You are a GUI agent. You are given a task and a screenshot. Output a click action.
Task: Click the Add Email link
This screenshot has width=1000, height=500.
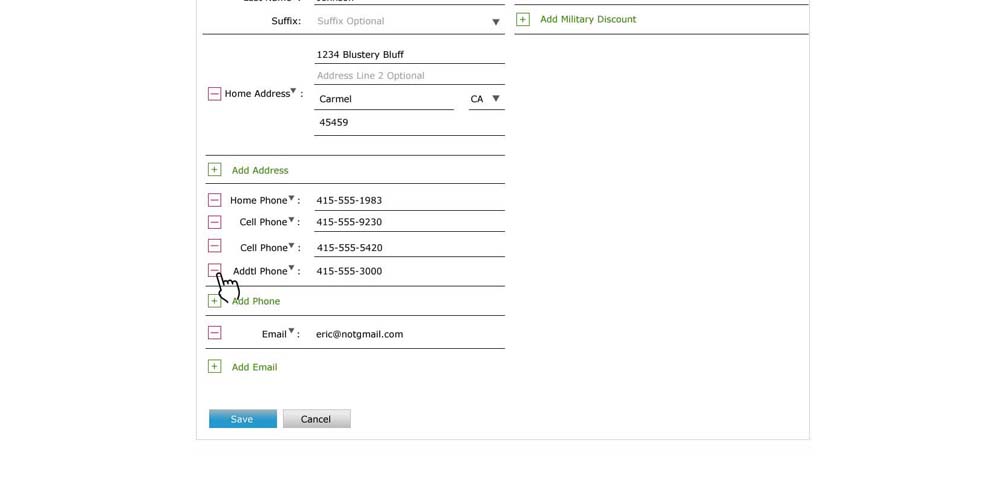click(x=254, y=367)
